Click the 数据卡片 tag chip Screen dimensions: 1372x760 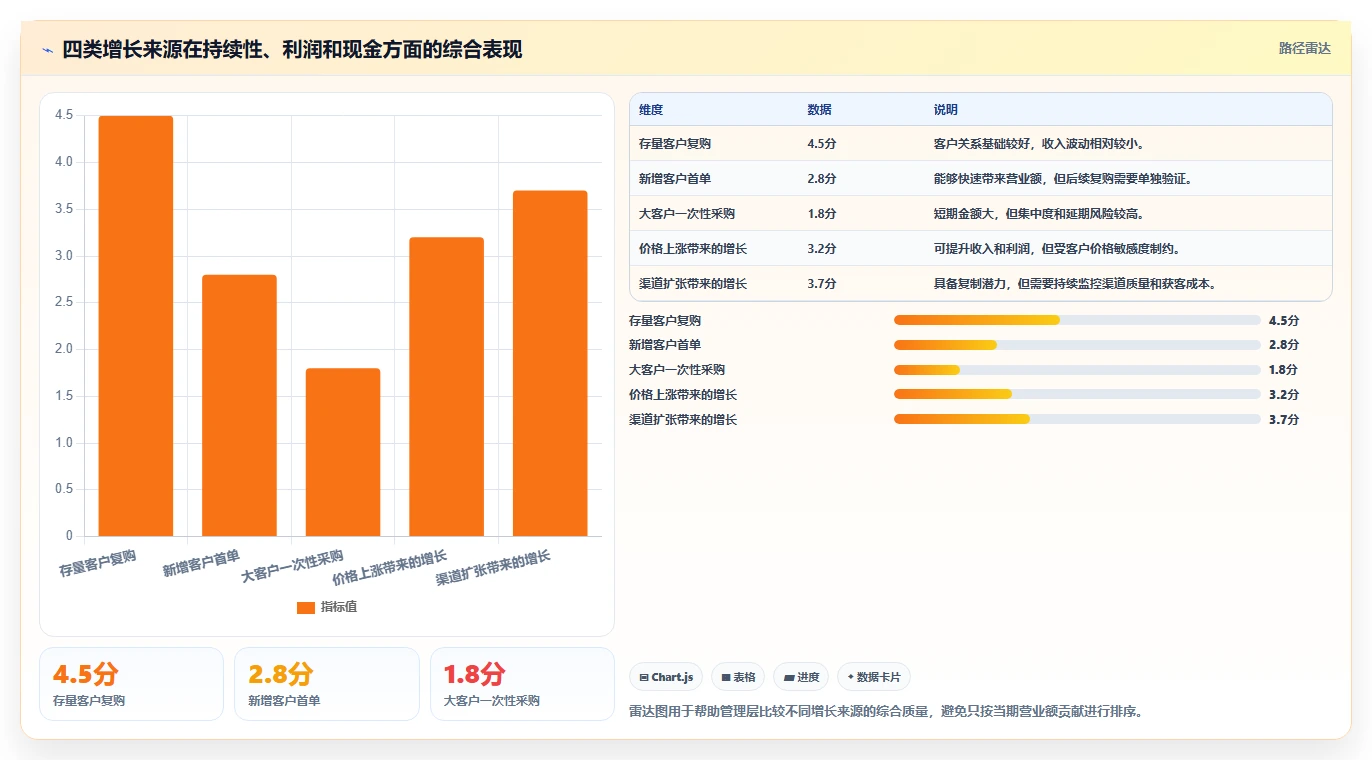point(874,677)
